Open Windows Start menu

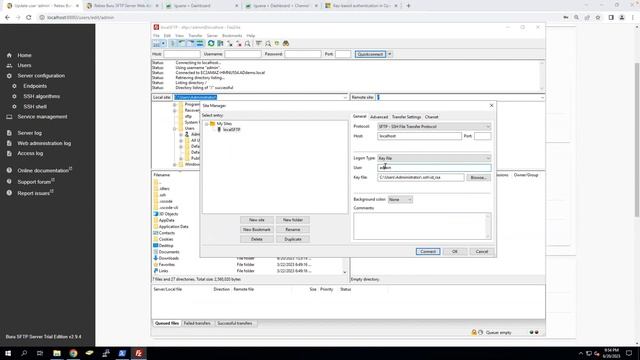point(8,353)
